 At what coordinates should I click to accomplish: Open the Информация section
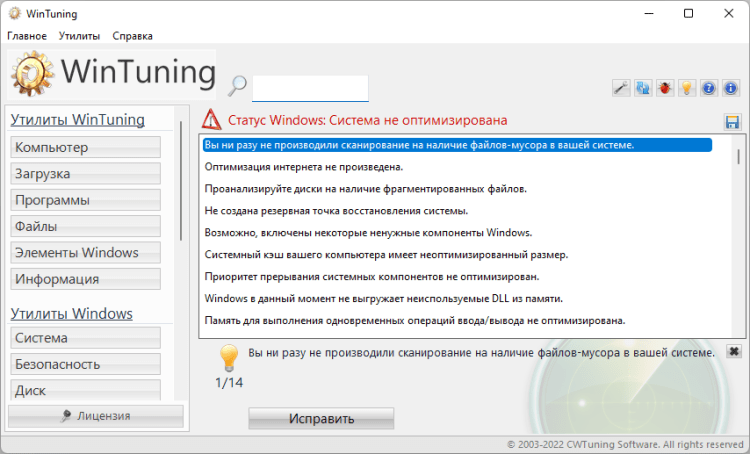(x=86, y=278)
